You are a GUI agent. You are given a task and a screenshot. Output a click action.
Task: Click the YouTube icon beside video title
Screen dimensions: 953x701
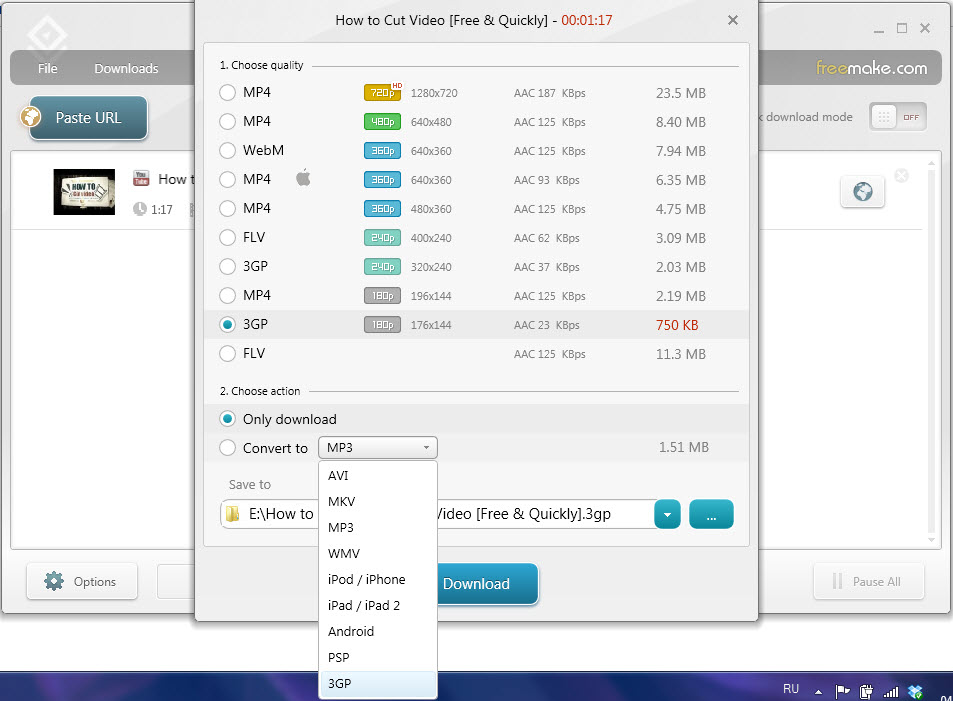click(x=141, y=179)
